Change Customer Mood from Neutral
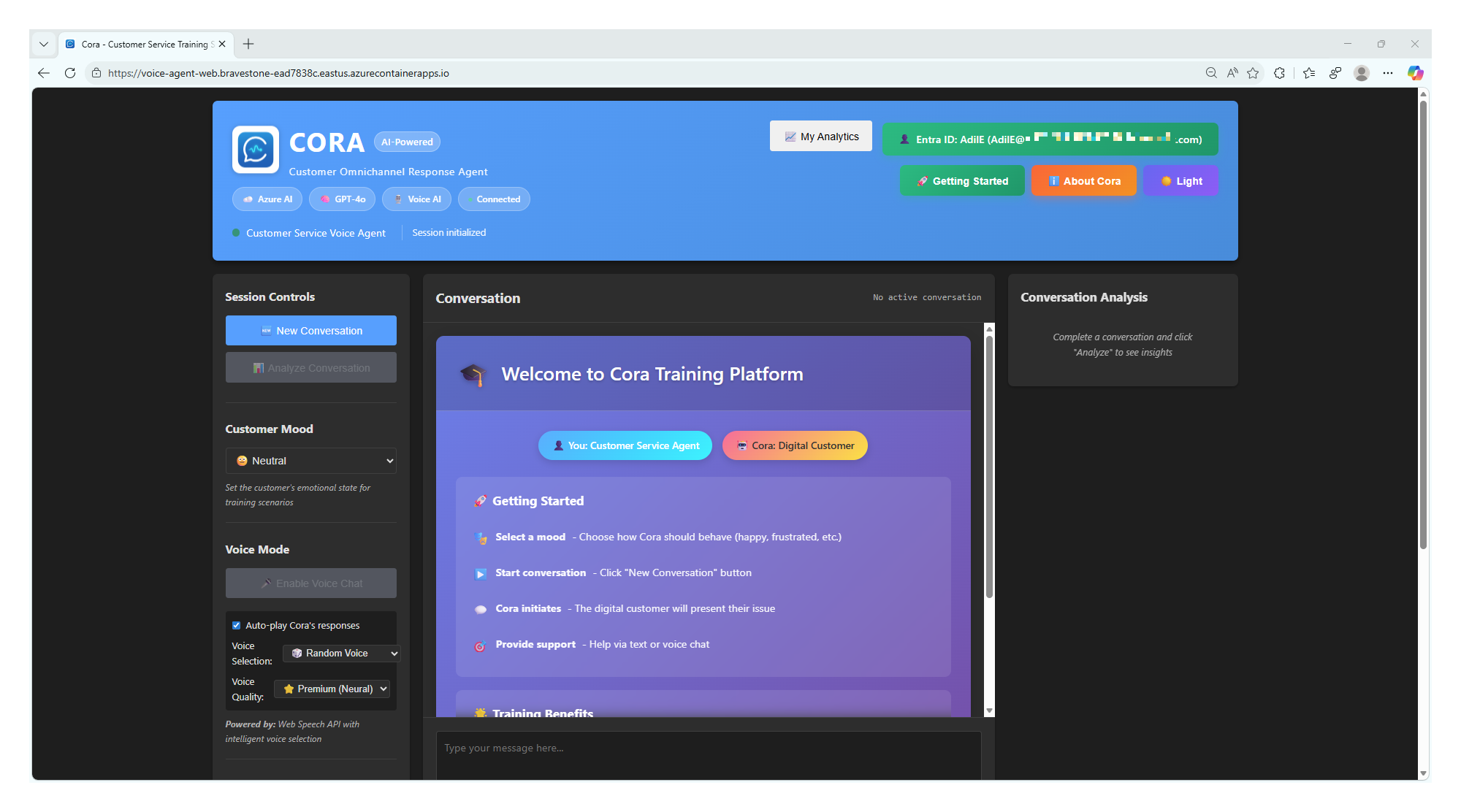 (x=310, y=460)
